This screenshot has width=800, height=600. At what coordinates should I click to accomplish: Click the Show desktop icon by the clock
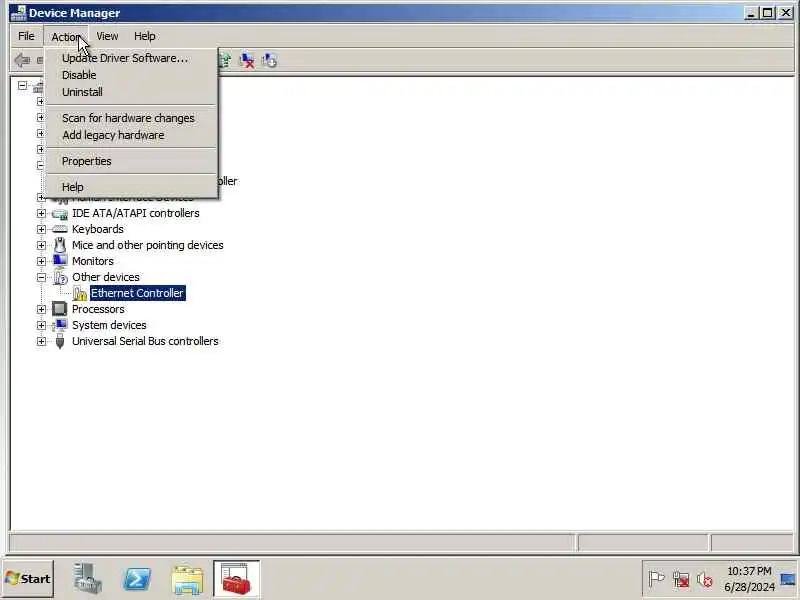pos(788,579)
